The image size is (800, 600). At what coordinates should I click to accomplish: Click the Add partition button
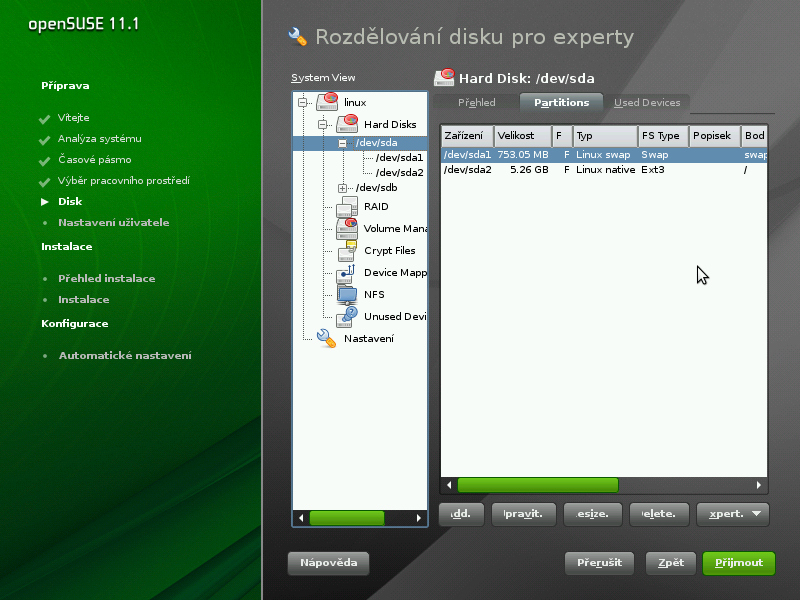click(462, 514)
